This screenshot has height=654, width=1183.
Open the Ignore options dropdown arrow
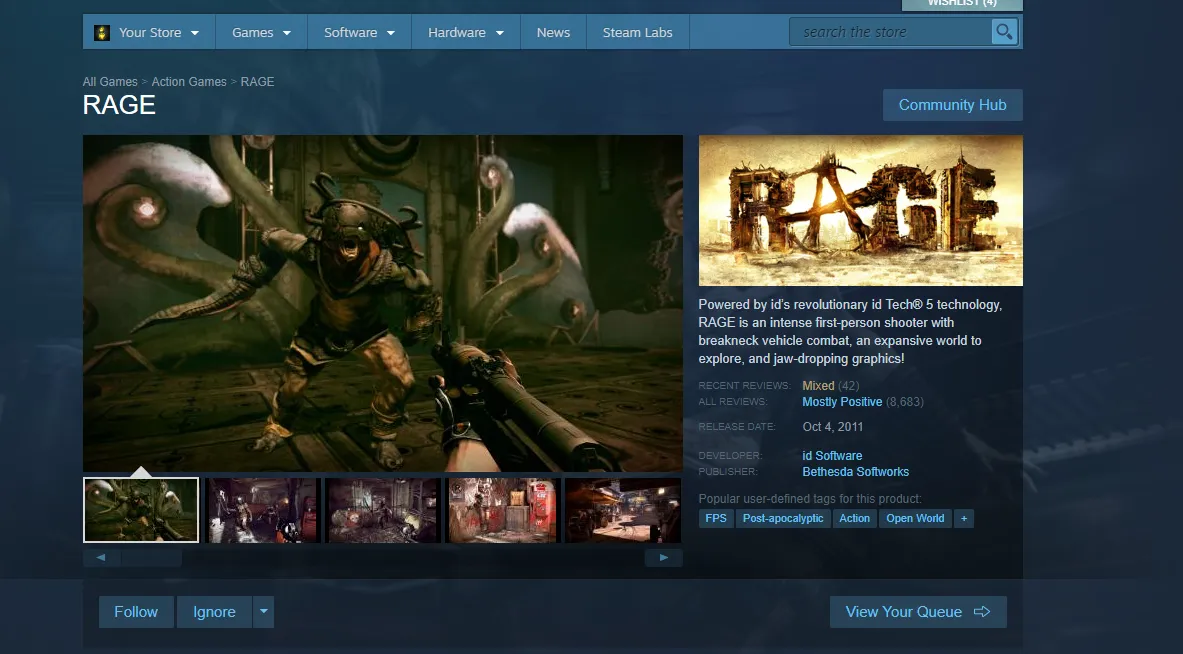[x=263, y=612]
